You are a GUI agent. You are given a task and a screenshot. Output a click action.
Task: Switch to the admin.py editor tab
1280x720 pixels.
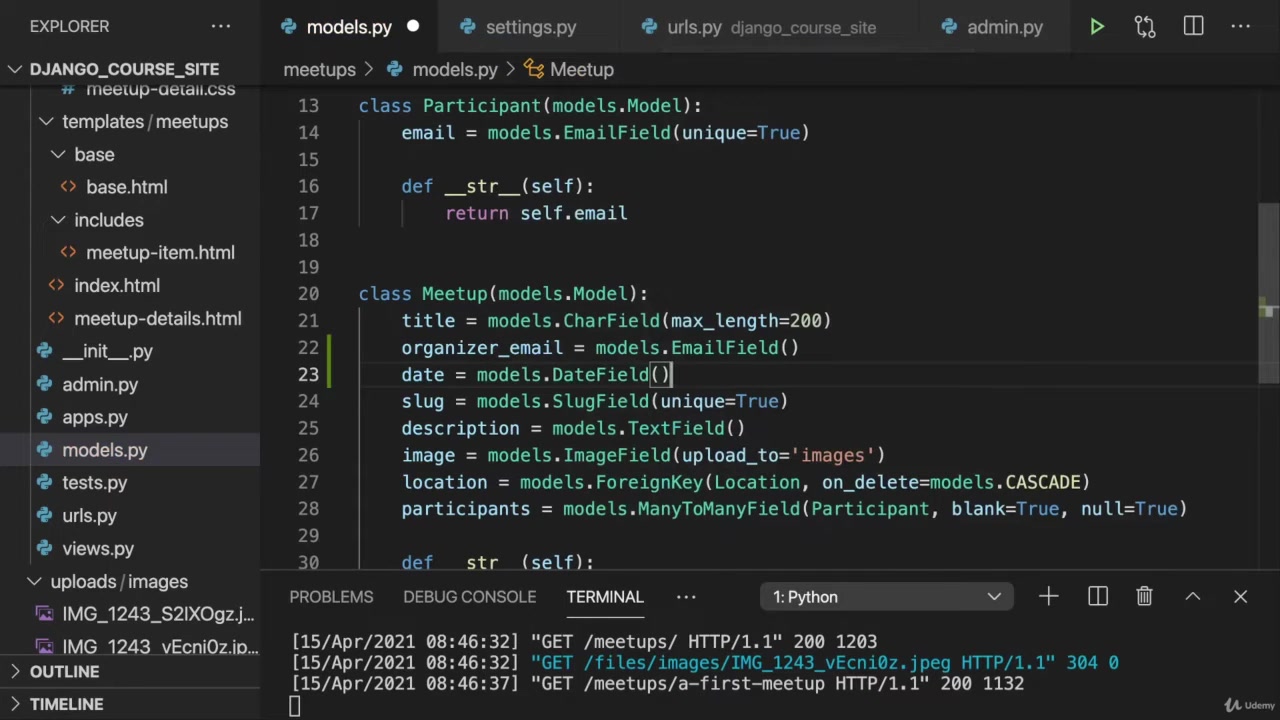pyautogui.click(x=1004, y=27)
